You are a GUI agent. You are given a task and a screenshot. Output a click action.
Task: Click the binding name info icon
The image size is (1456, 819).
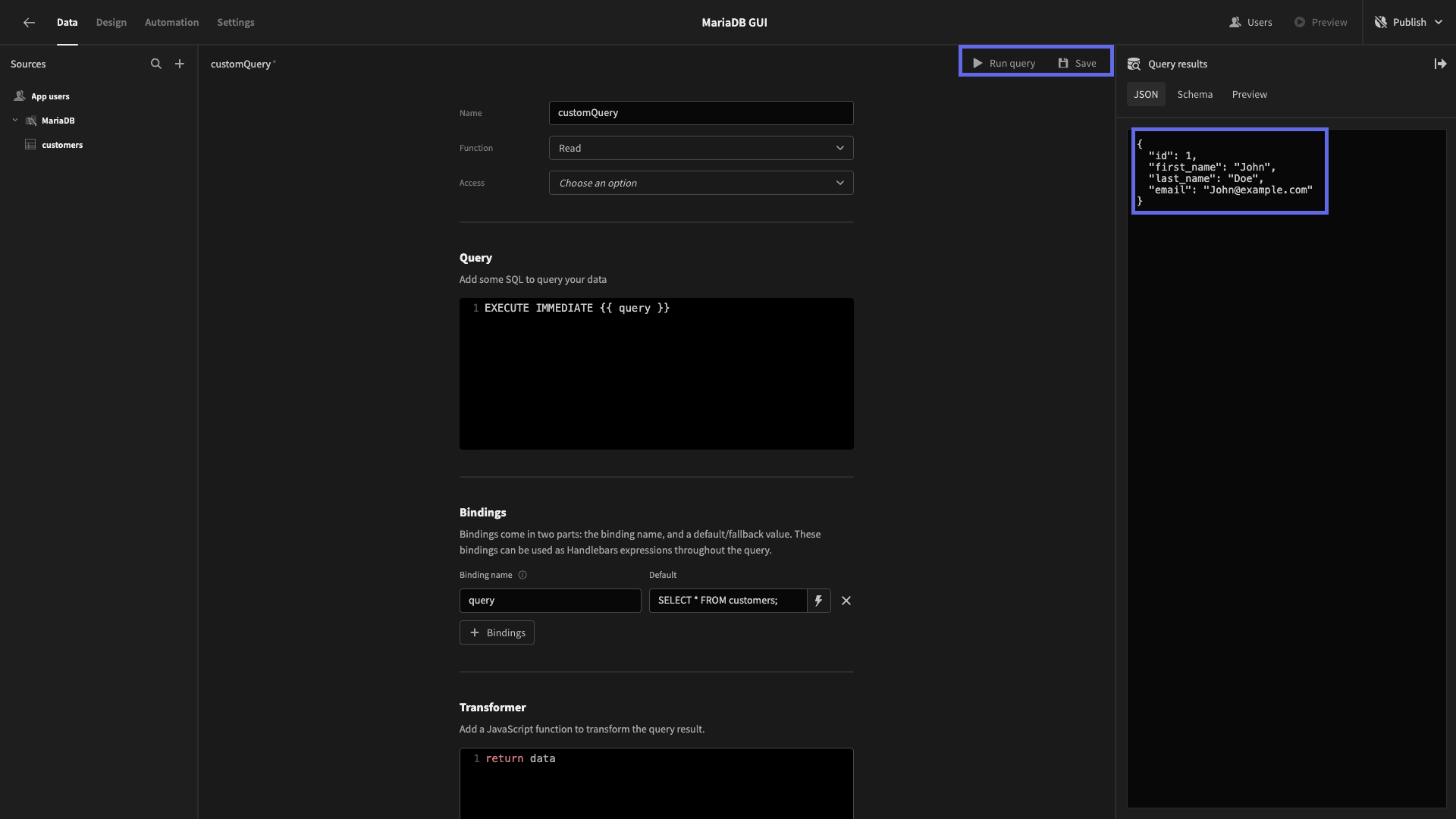tap(522, 575)
